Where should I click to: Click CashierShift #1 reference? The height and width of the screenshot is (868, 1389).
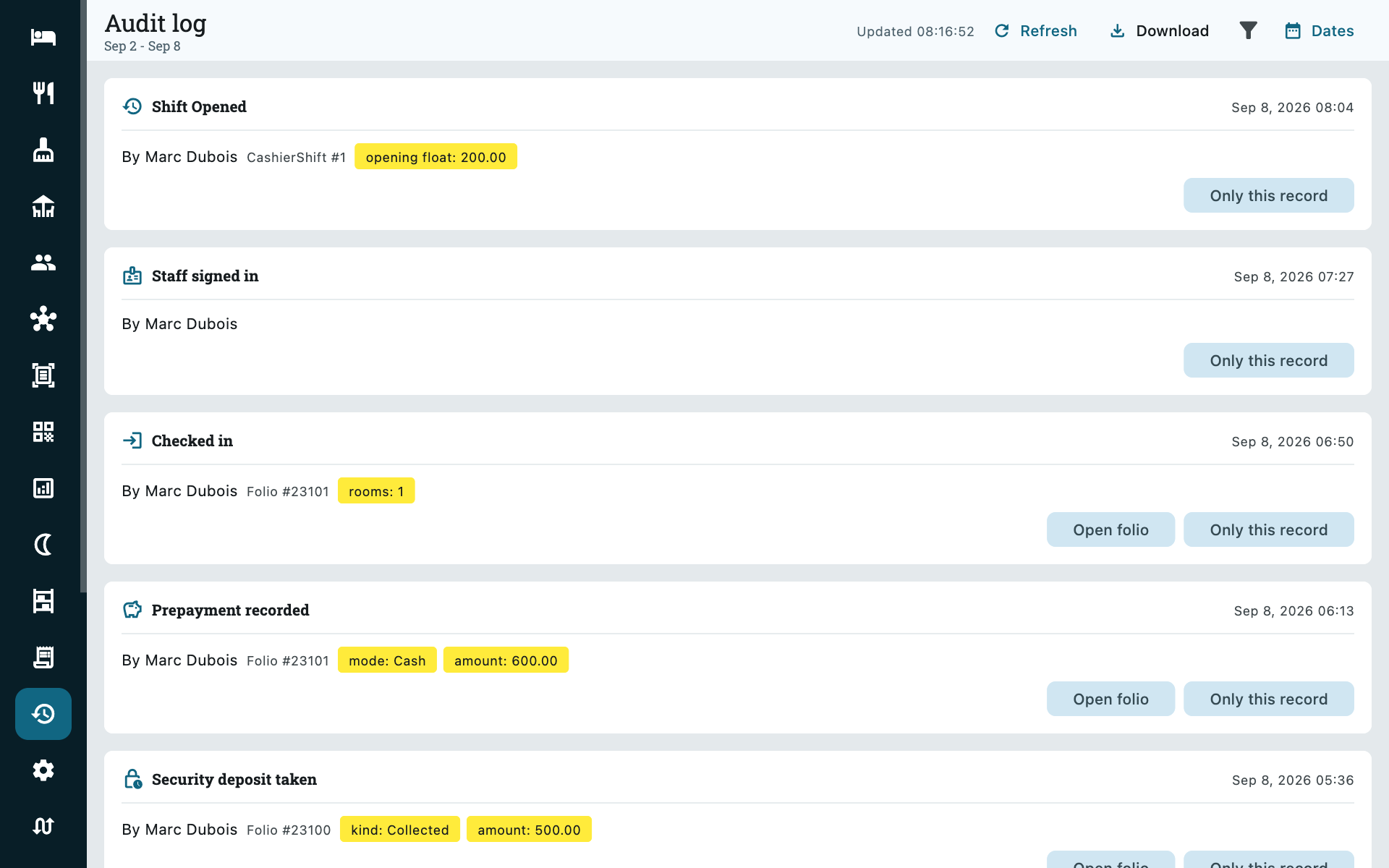point(296,157)
